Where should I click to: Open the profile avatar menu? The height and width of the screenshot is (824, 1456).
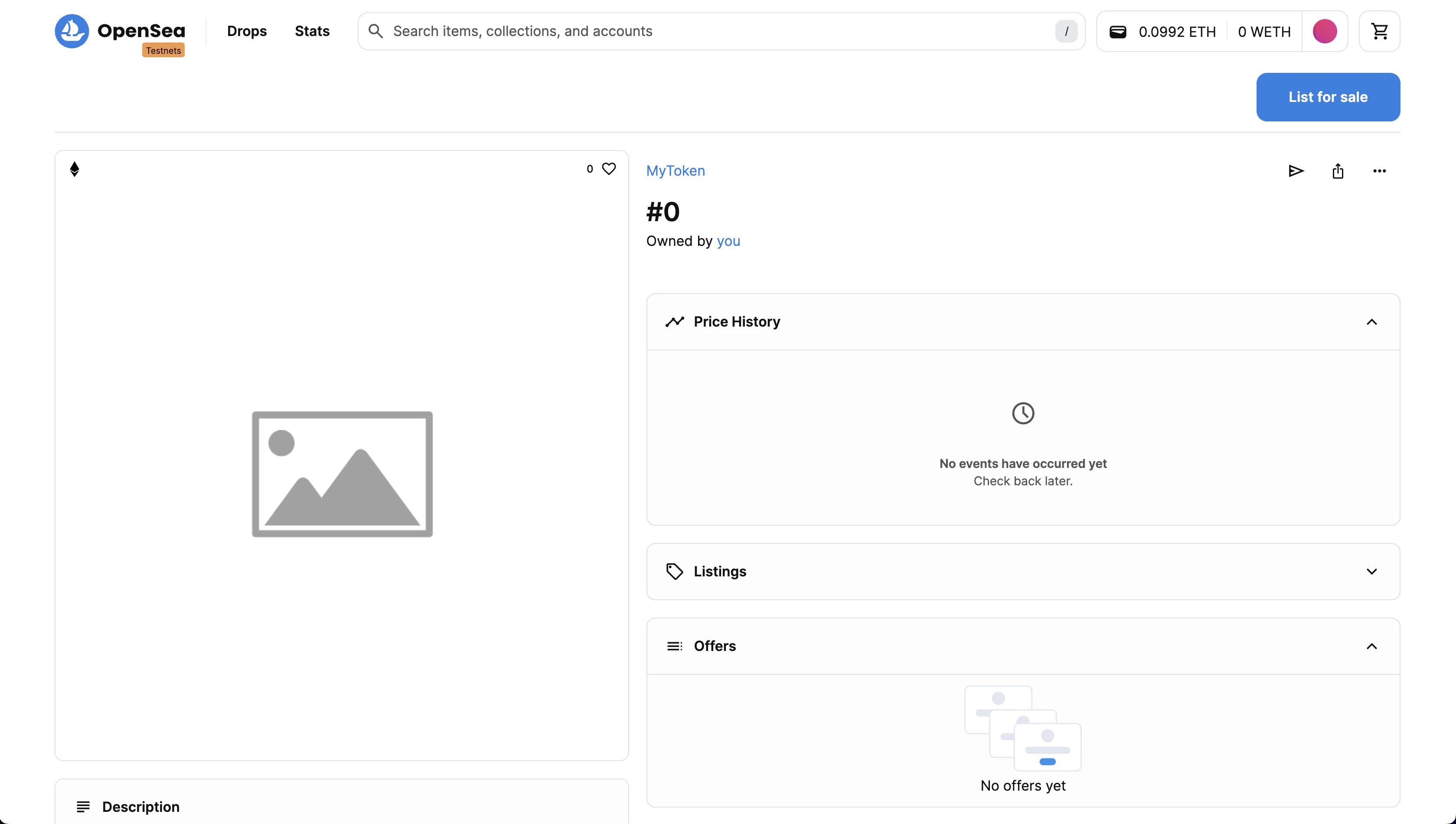(1325, 31)
